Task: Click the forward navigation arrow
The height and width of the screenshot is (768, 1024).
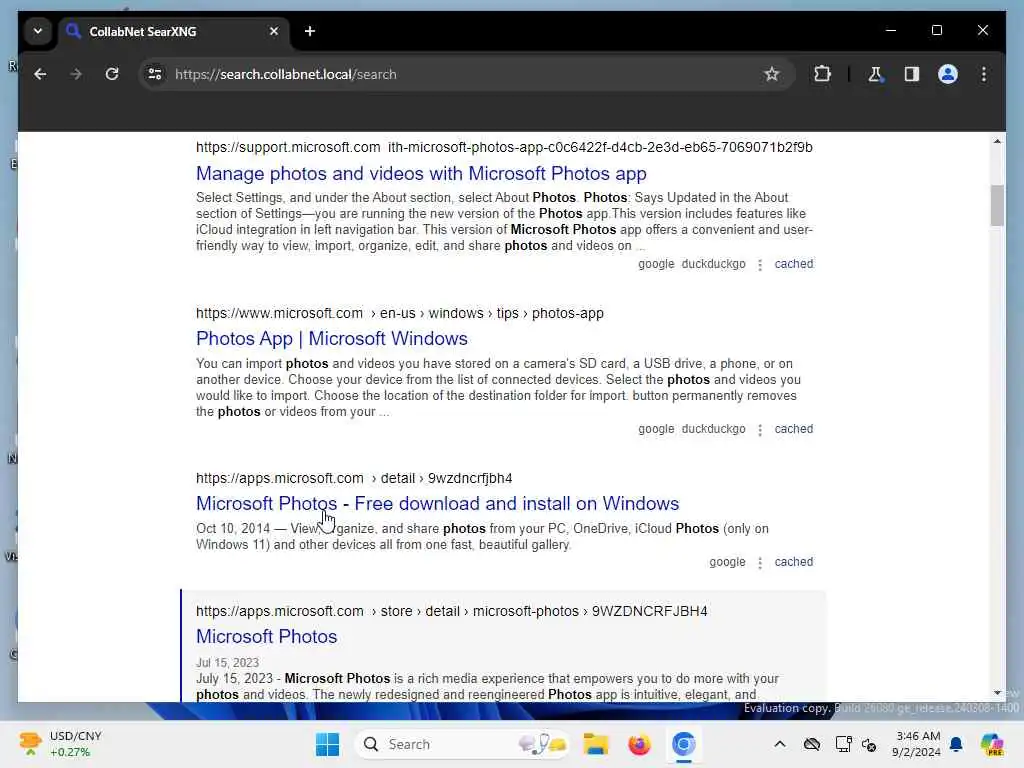Action: coord(76,74)
